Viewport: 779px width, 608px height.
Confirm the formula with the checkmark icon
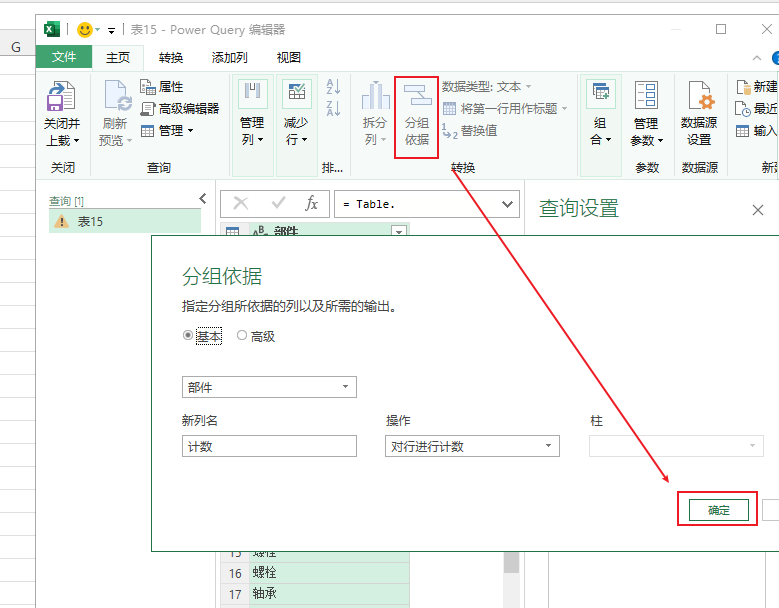(x=278, y=203)
